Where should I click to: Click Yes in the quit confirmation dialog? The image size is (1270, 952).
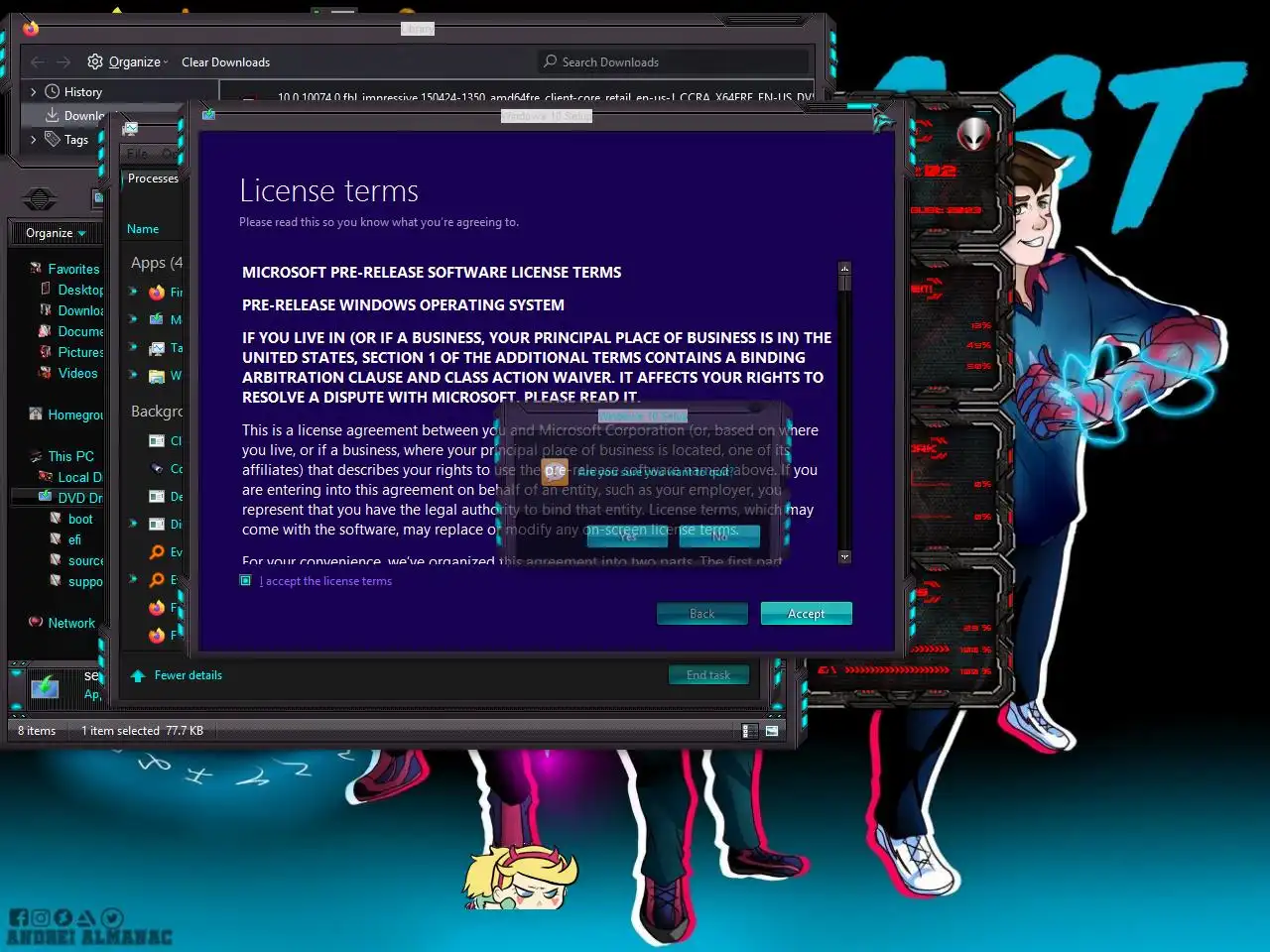[x=627, y=536]
